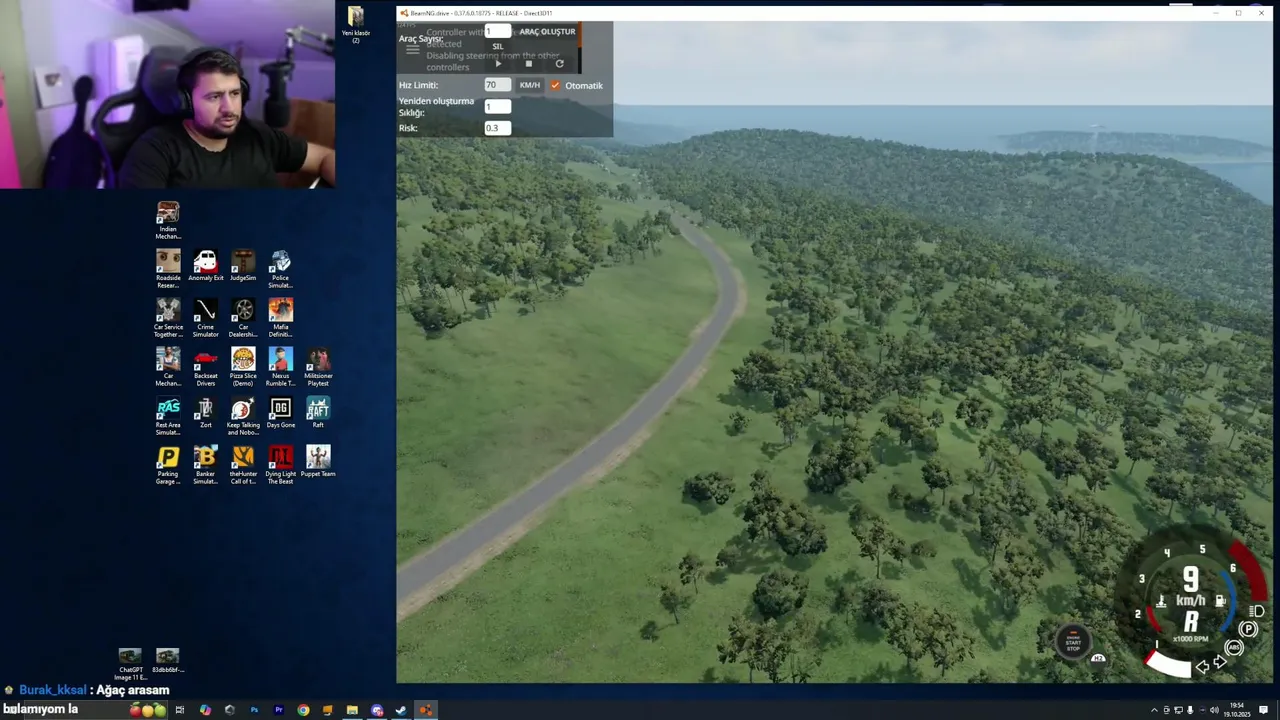
Task: Open Nexus Rumble desktop shortcut
Action: [x=280, y=367]
